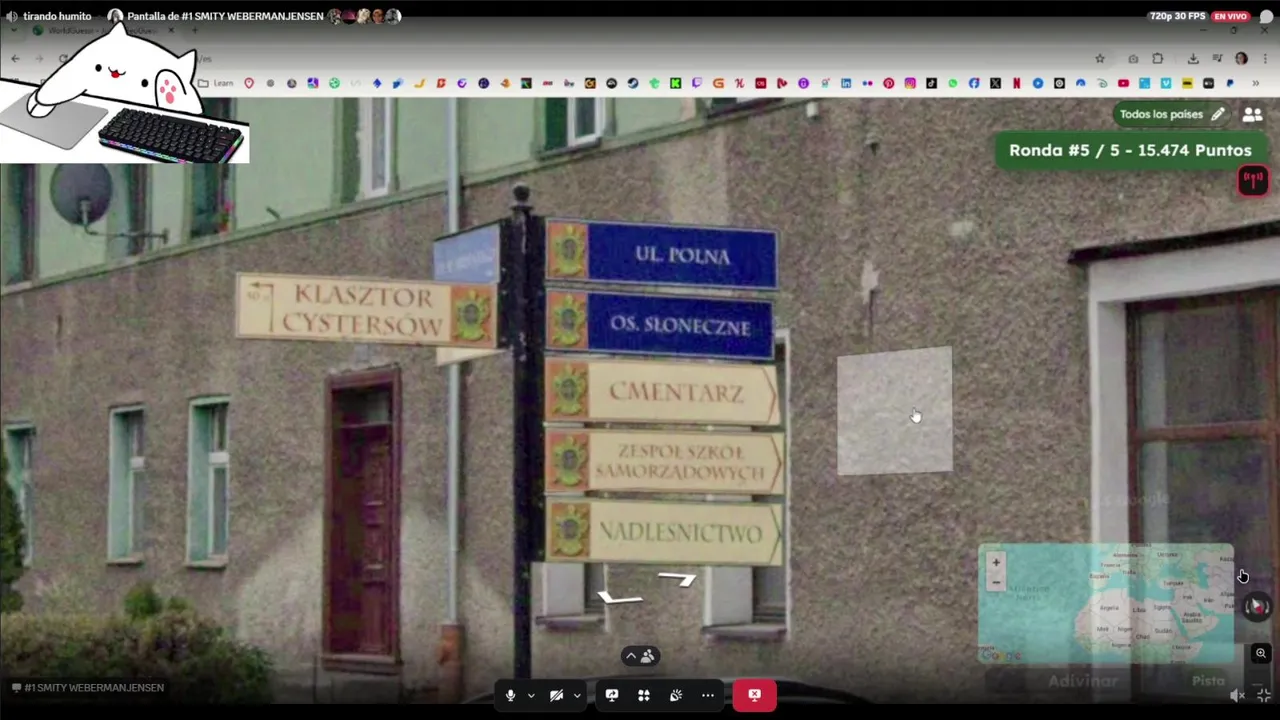Click the 720p 30 FPS quality badge

coord(1178,16)
